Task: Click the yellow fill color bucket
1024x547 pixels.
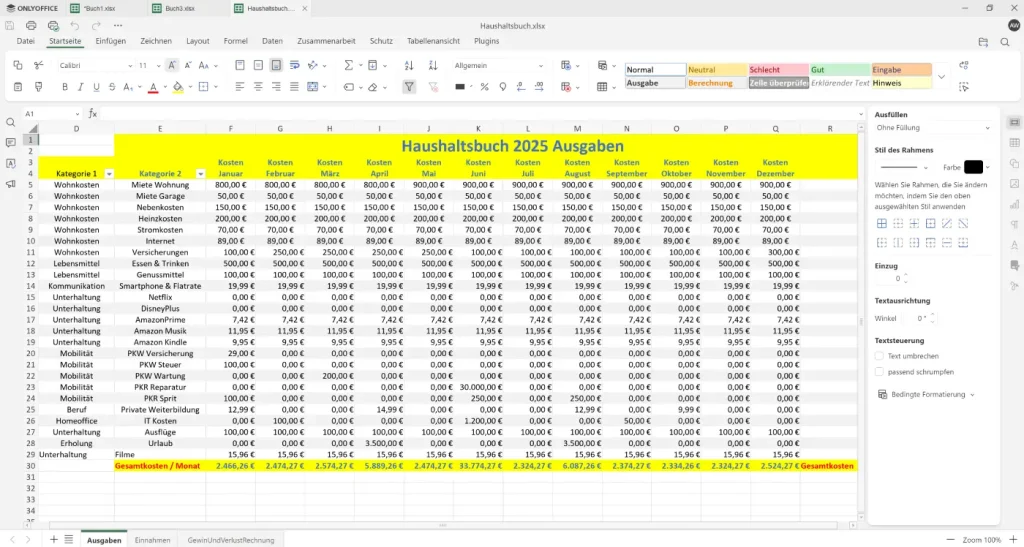Action: tap(178, 87)
